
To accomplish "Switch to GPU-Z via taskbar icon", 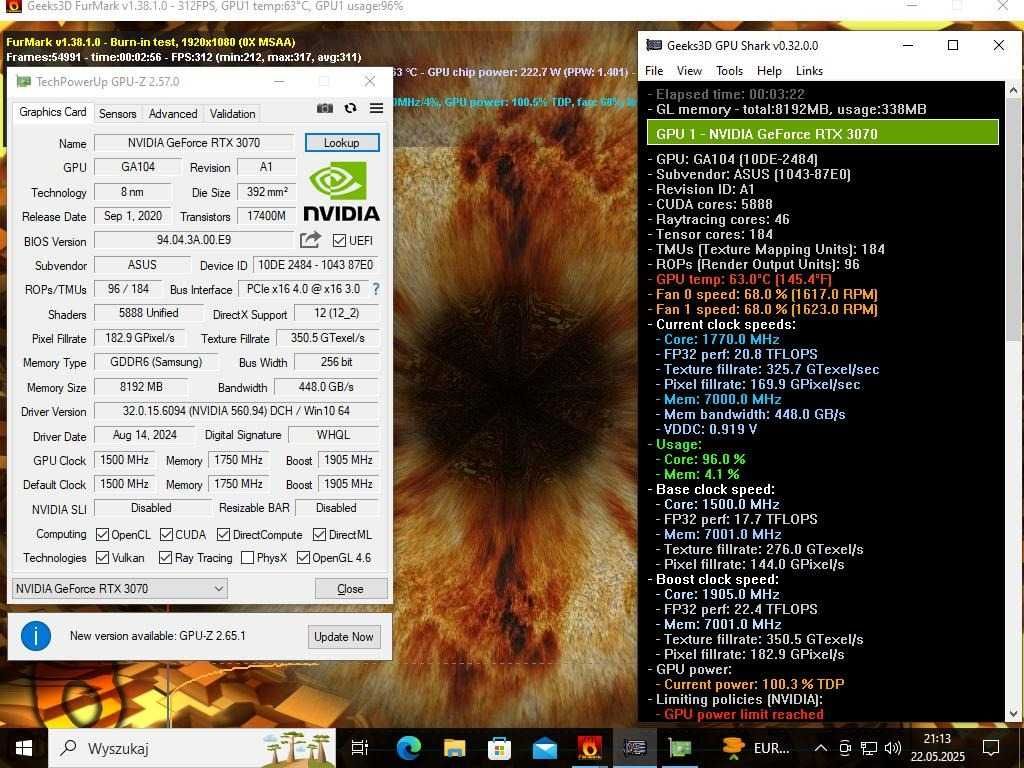I will pos(680,748).
